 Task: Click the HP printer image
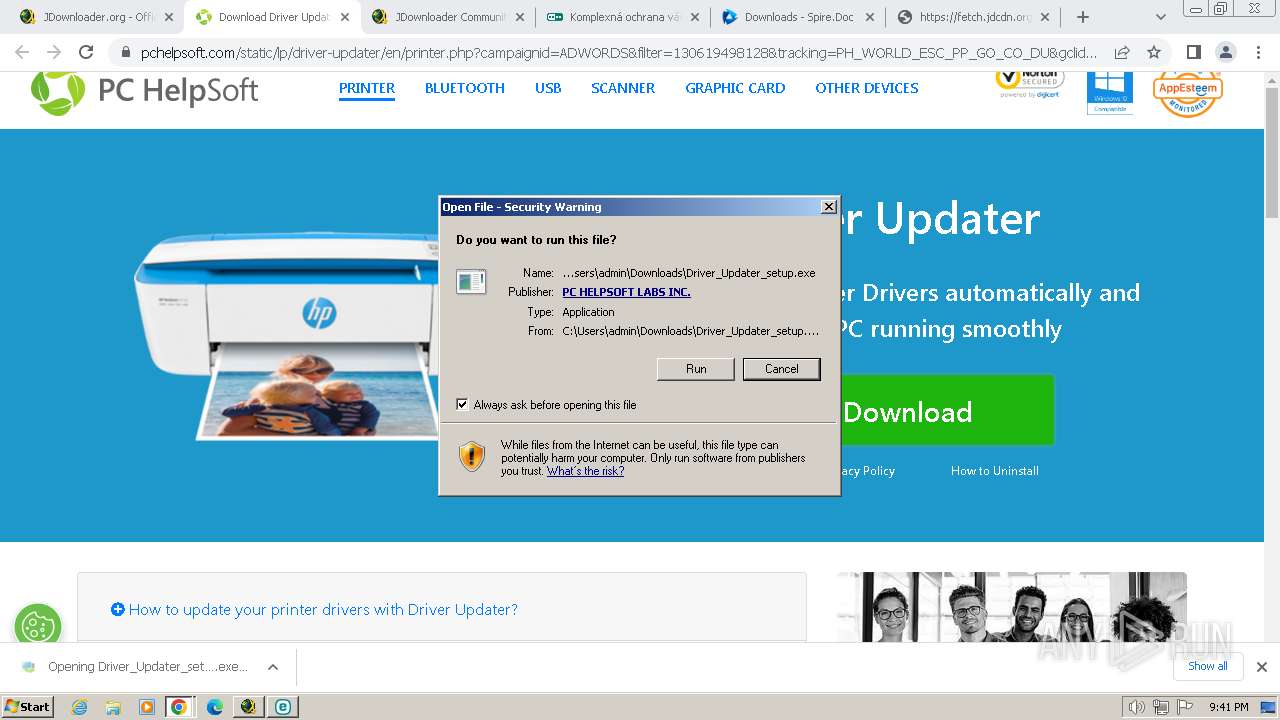pos(286,334)
